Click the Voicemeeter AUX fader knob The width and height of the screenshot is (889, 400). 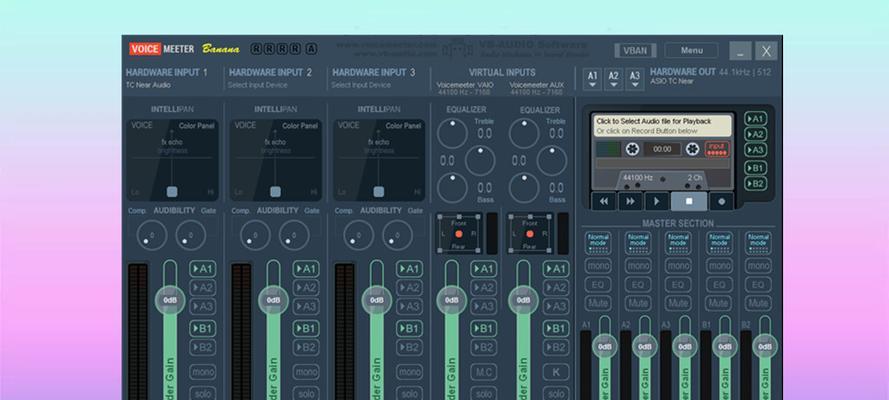click(x=523, y=300)
